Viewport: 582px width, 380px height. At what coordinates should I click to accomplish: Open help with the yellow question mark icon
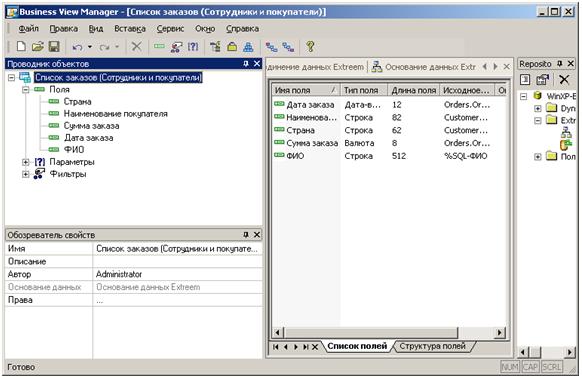(310, 47)
